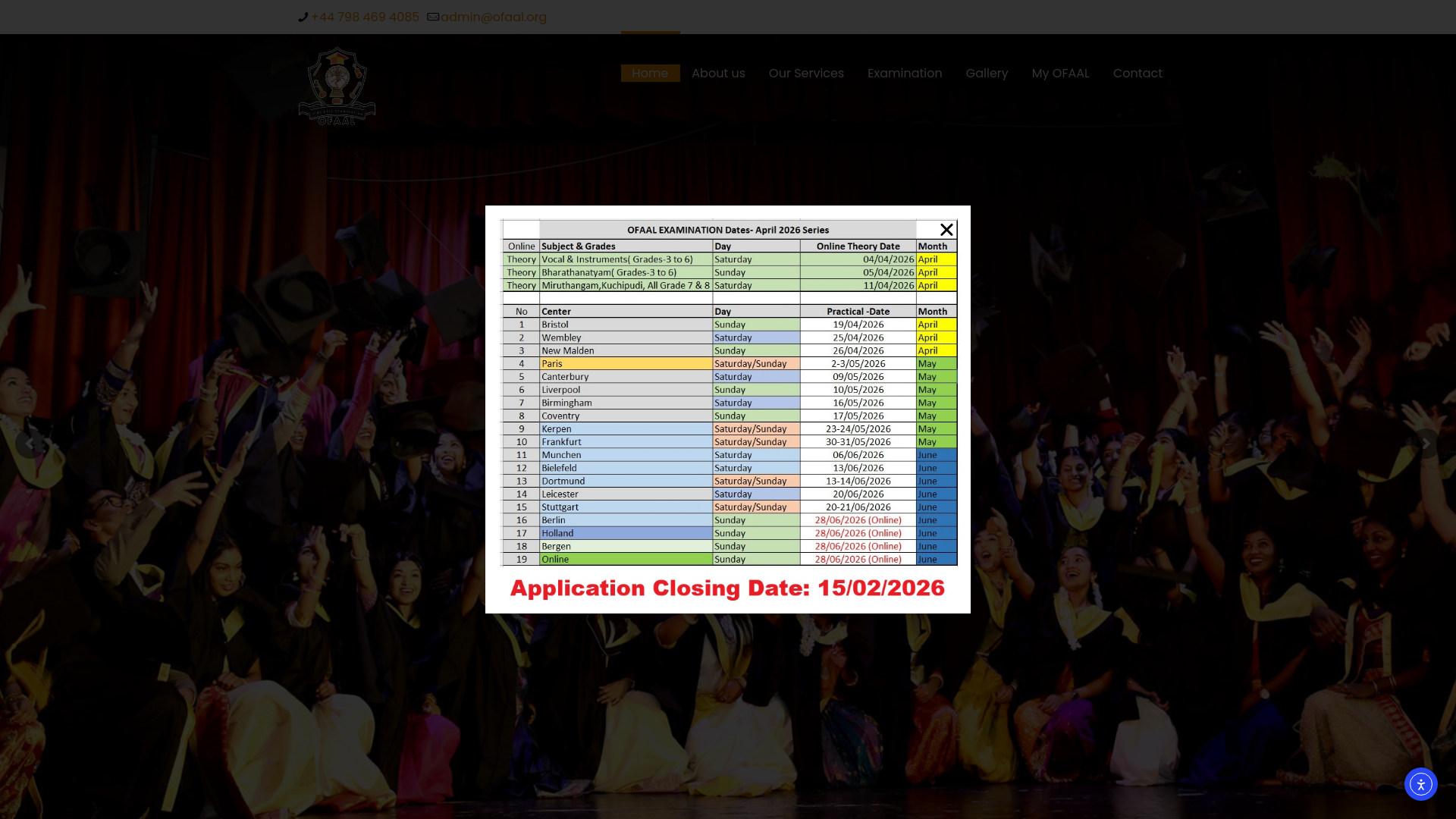Open the About us menu item
This screenshot has width=1456, height=819.
(718, 73)
